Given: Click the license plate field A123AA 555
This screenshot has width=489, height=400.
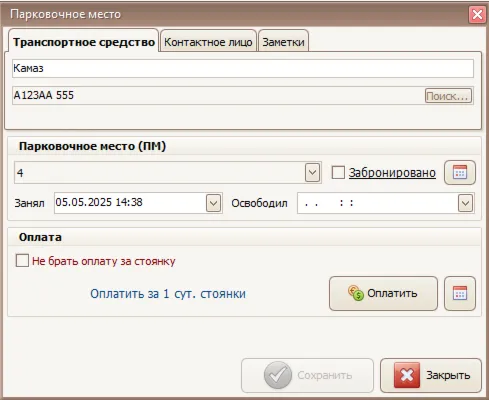Looking at the screenshot, I should click(x=218, y=96).
